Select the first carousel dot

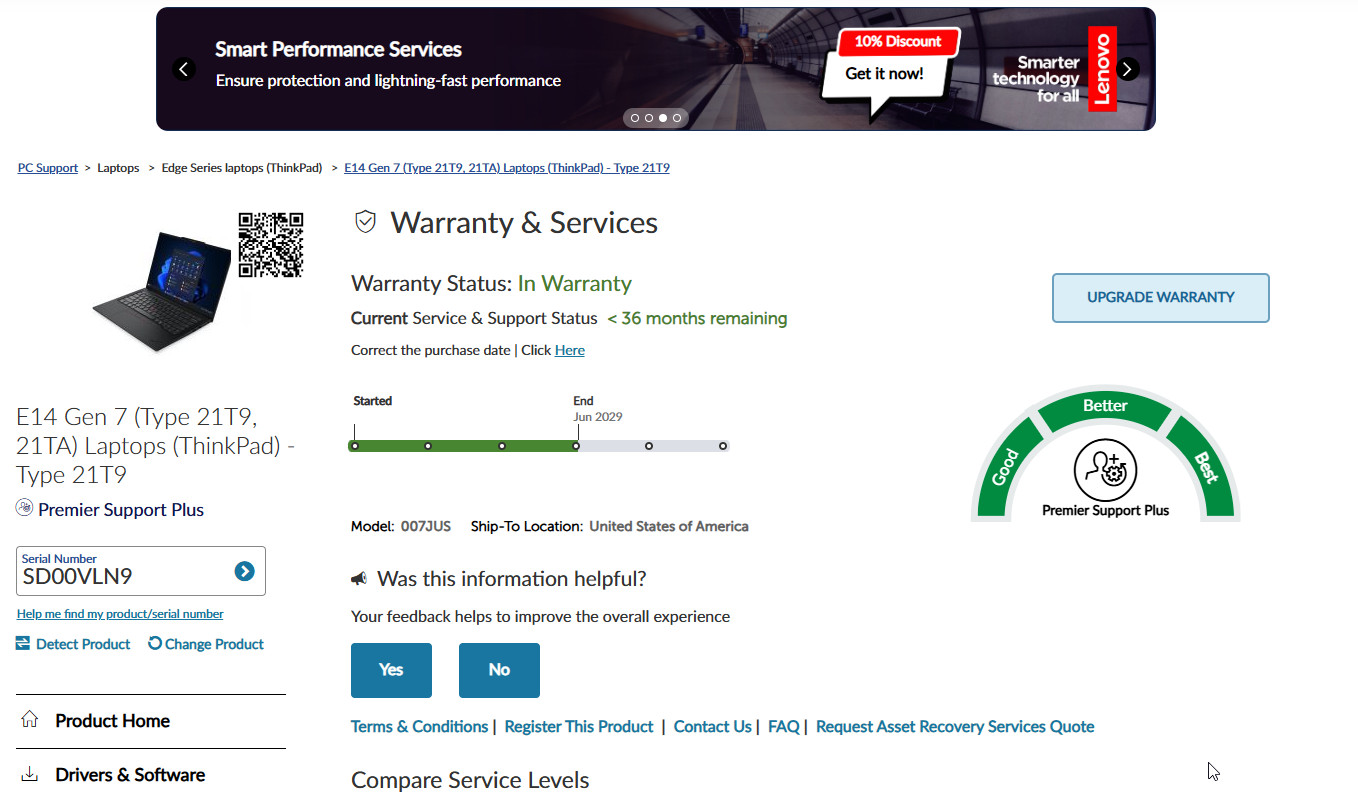(x=634, y=118)
